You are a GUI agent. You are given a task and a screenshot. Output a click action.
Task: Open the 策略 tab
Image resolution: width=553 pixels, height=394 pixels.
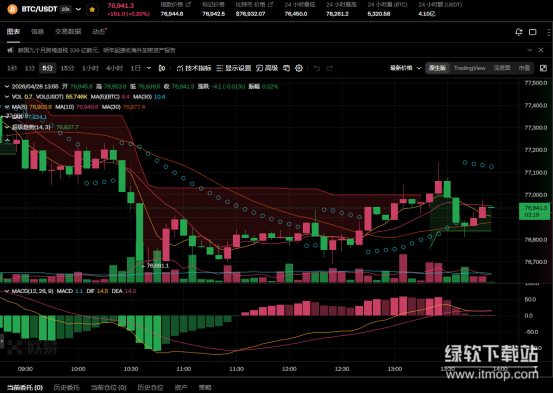(205, 387)
